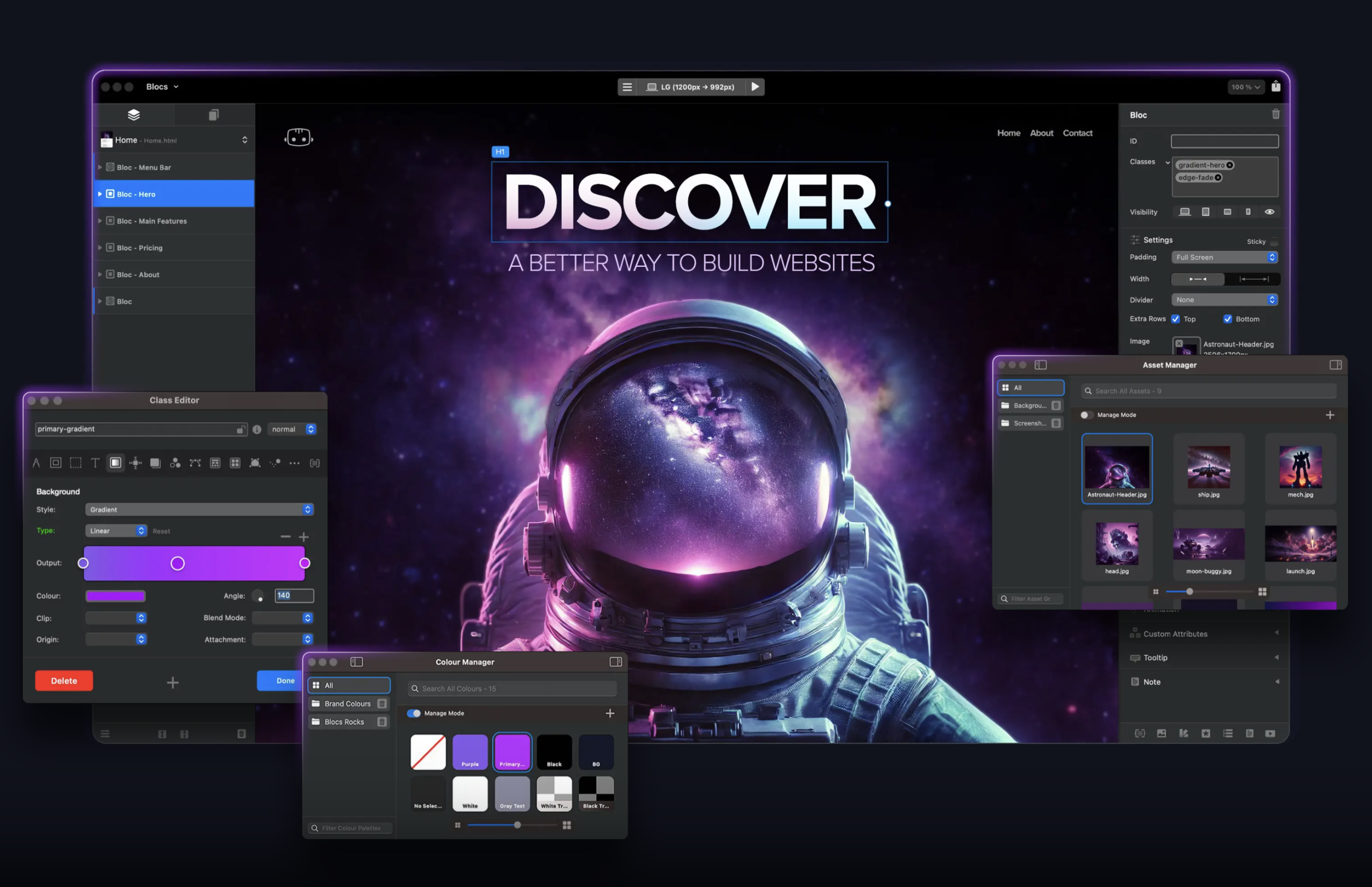Screen dimensions: 1372x887
Task: Toggle the sidebar icon in the Colour Manager title bar
Action: pyautogui.click(x=356, y=662)
